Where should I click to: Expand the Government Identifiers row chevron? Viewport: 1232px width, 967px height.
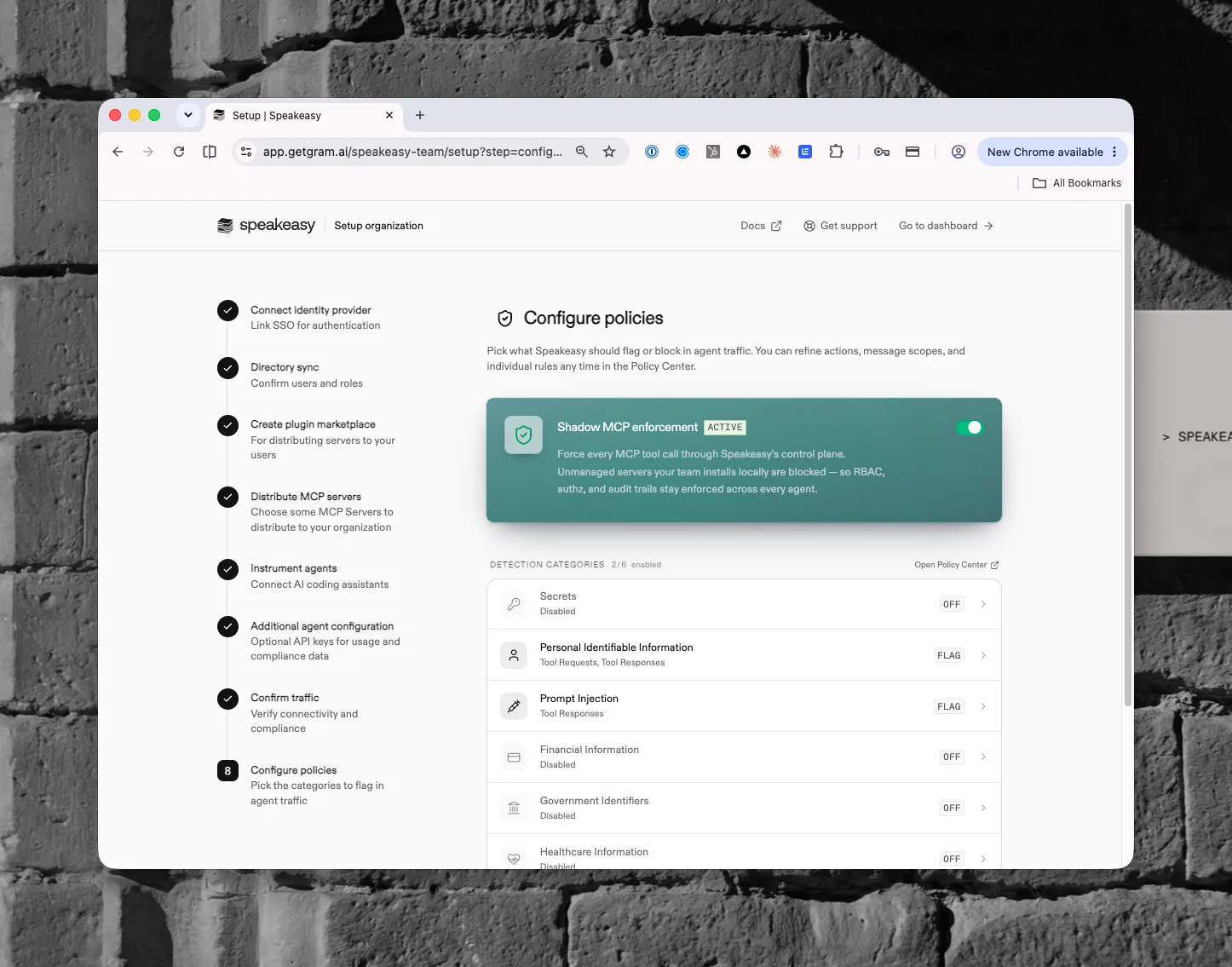click(x=983, y=808)
